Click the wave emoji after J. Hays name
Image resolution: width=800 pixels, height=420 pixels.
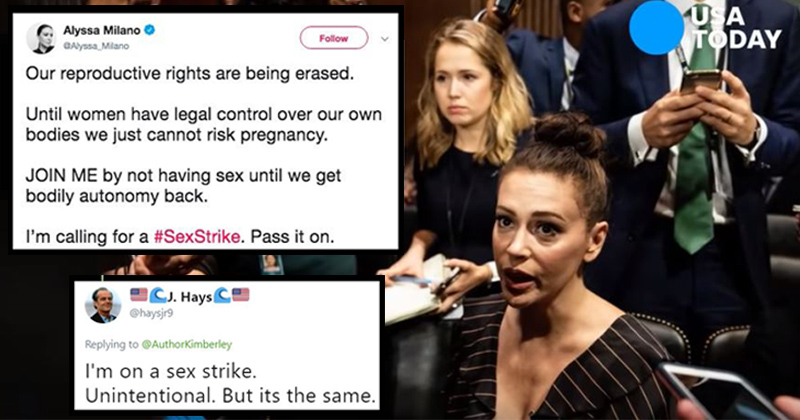(222, 295)
